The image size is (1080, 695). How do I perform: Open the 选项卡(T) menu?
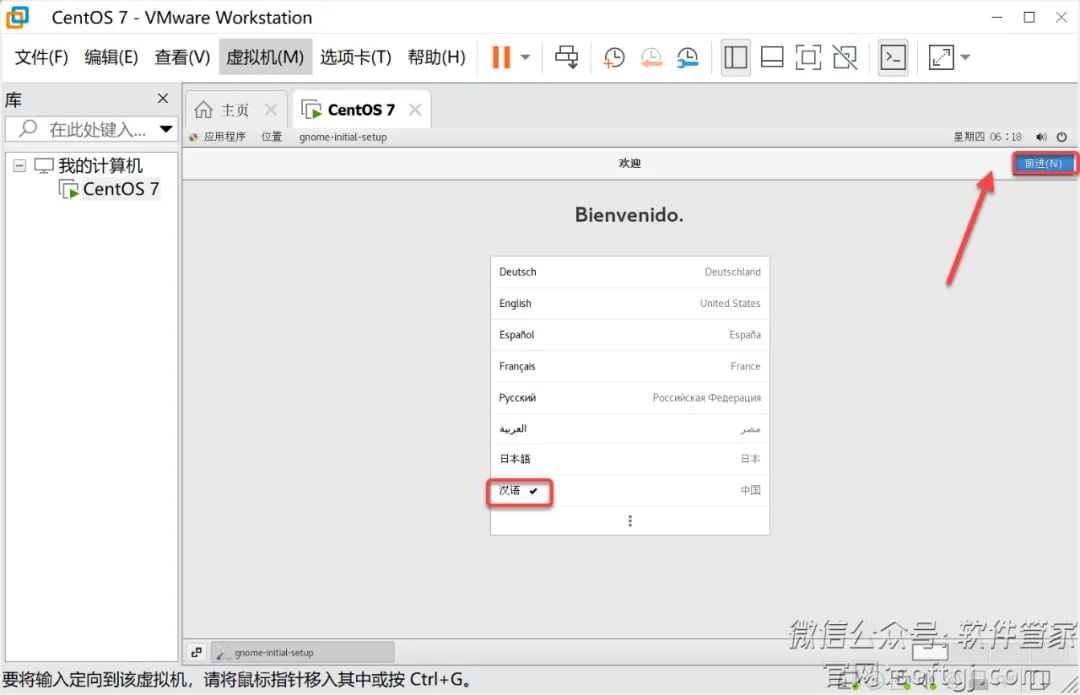click(355, 57)
